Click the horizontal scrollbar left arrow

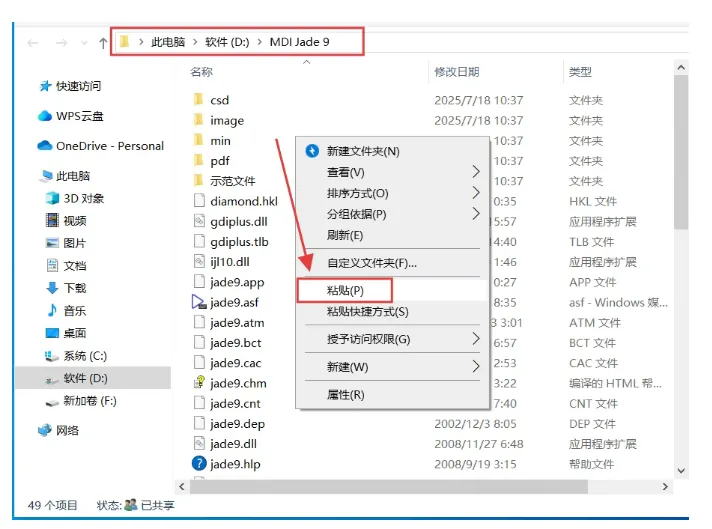point(182,486)
